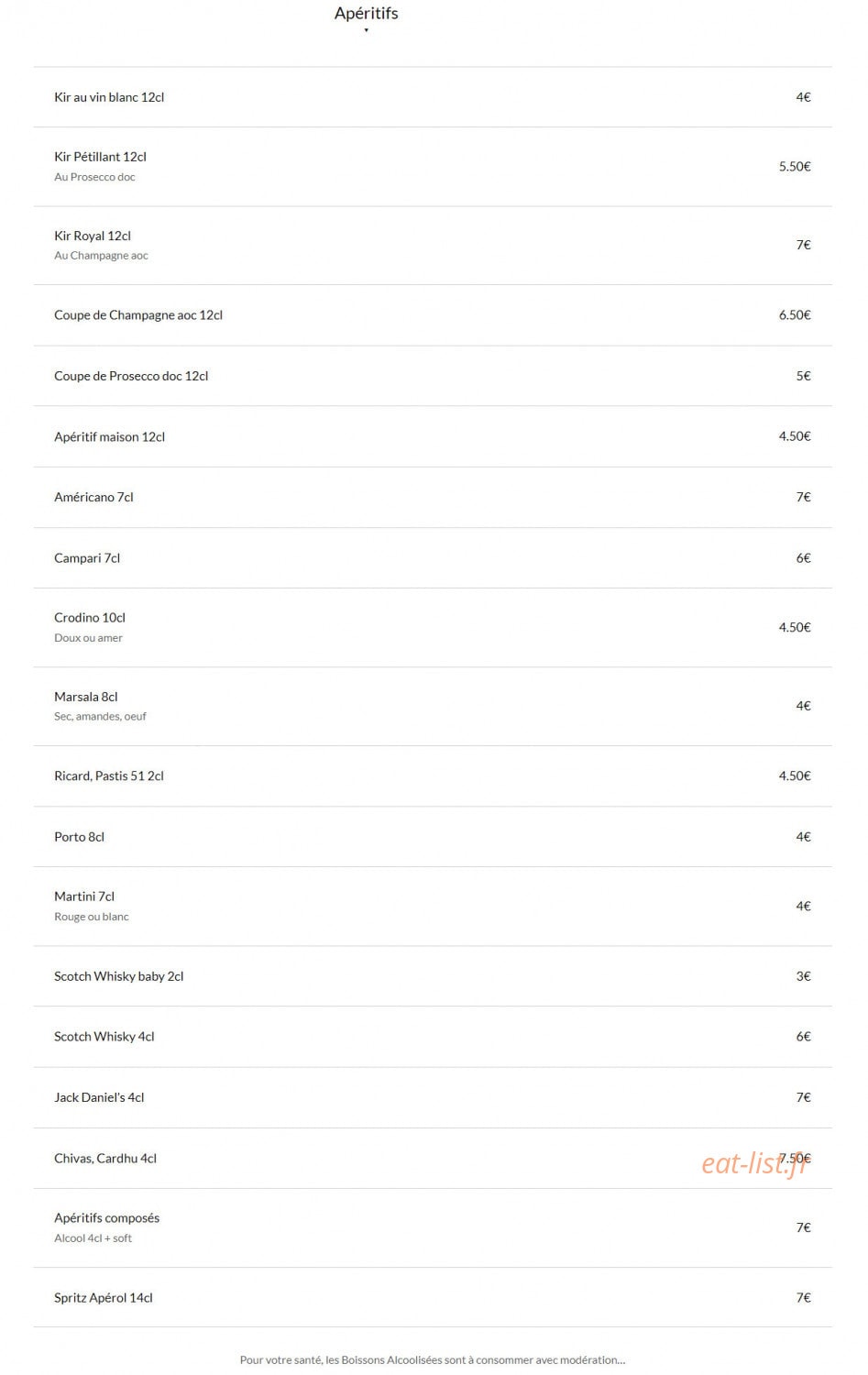Select the Porto 8cl entry

(x=433, y=837)
